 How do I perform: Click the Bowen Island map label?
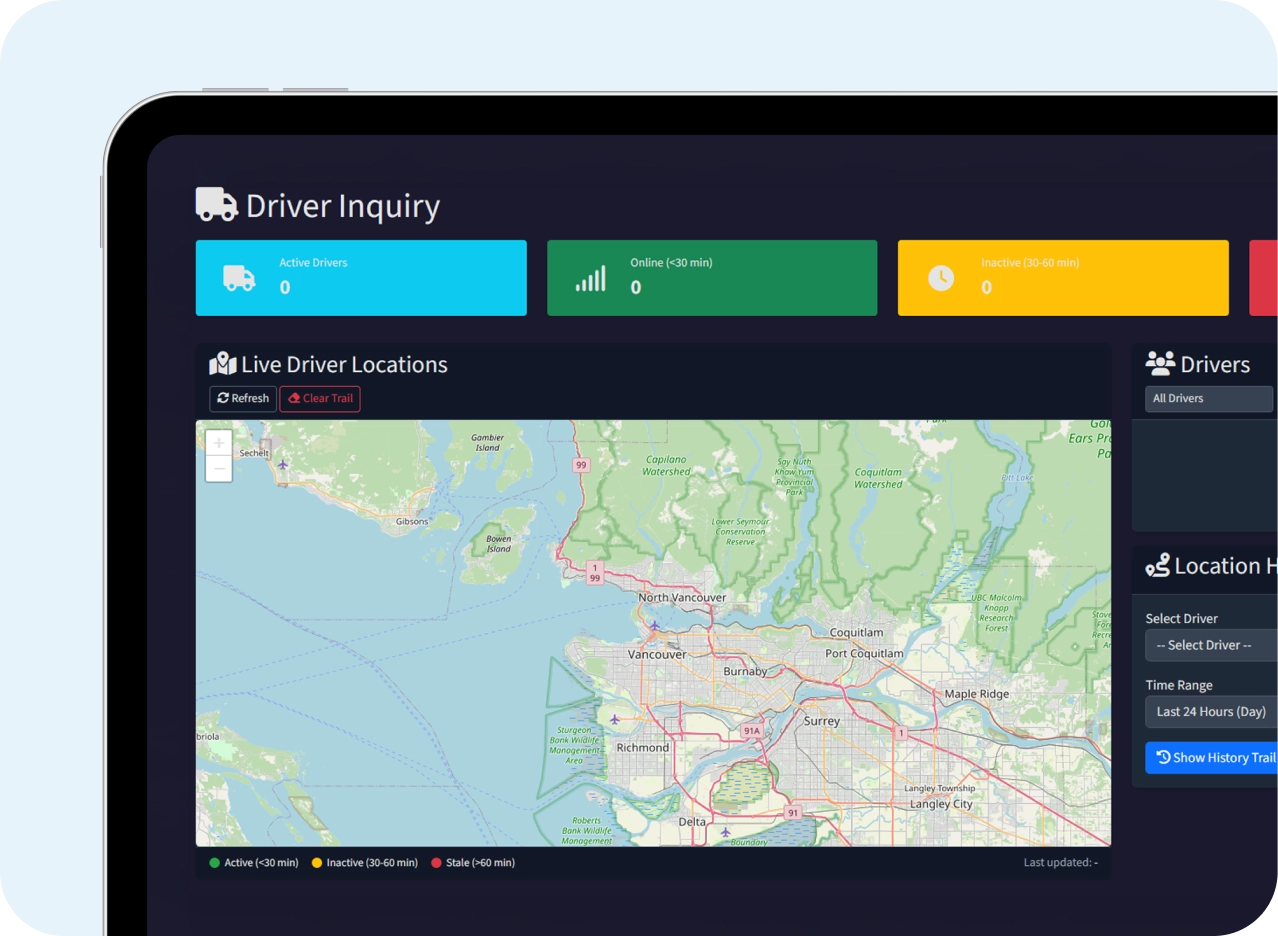point(498,544)
